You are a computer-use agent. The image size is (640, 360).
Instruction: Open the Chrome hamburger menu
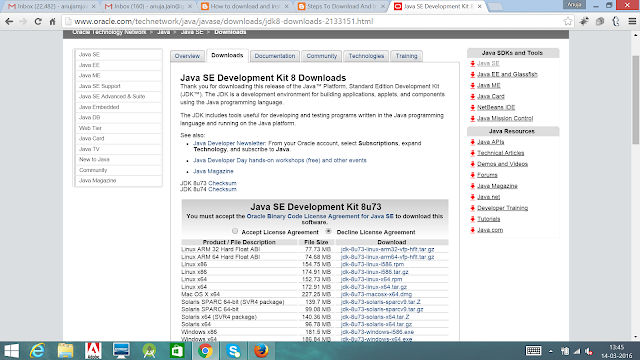tap(632, 22)
